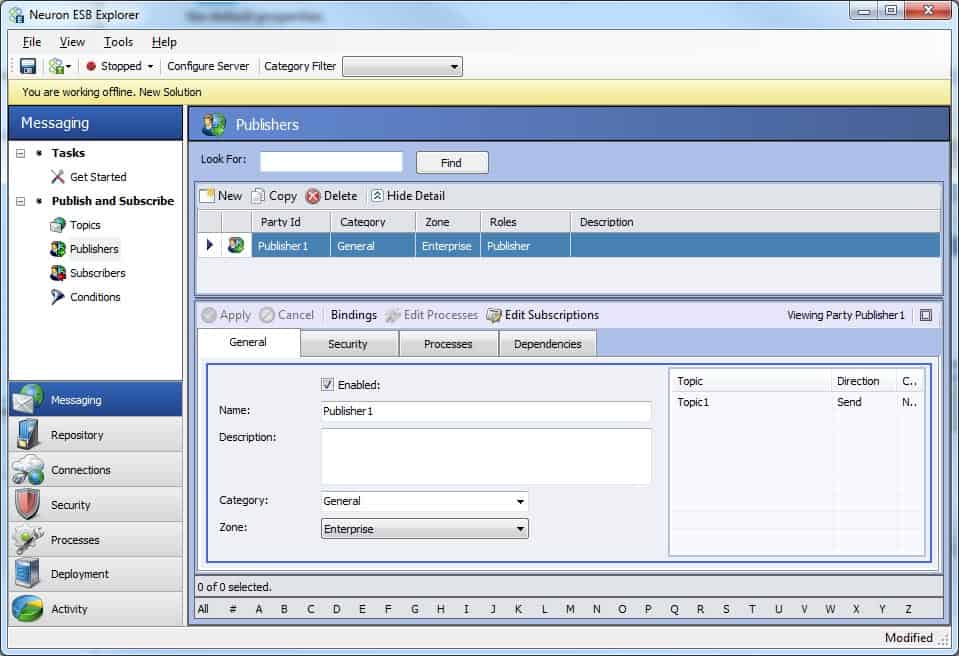Click the Processes wrench icon
This screenshot has height=656, width=959.
[x=28, y=539]
